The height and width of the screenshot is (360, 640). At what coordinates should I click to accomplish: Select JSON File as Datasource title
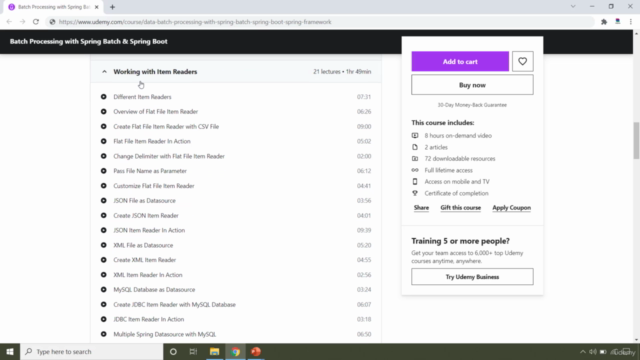tap(144, 200)
